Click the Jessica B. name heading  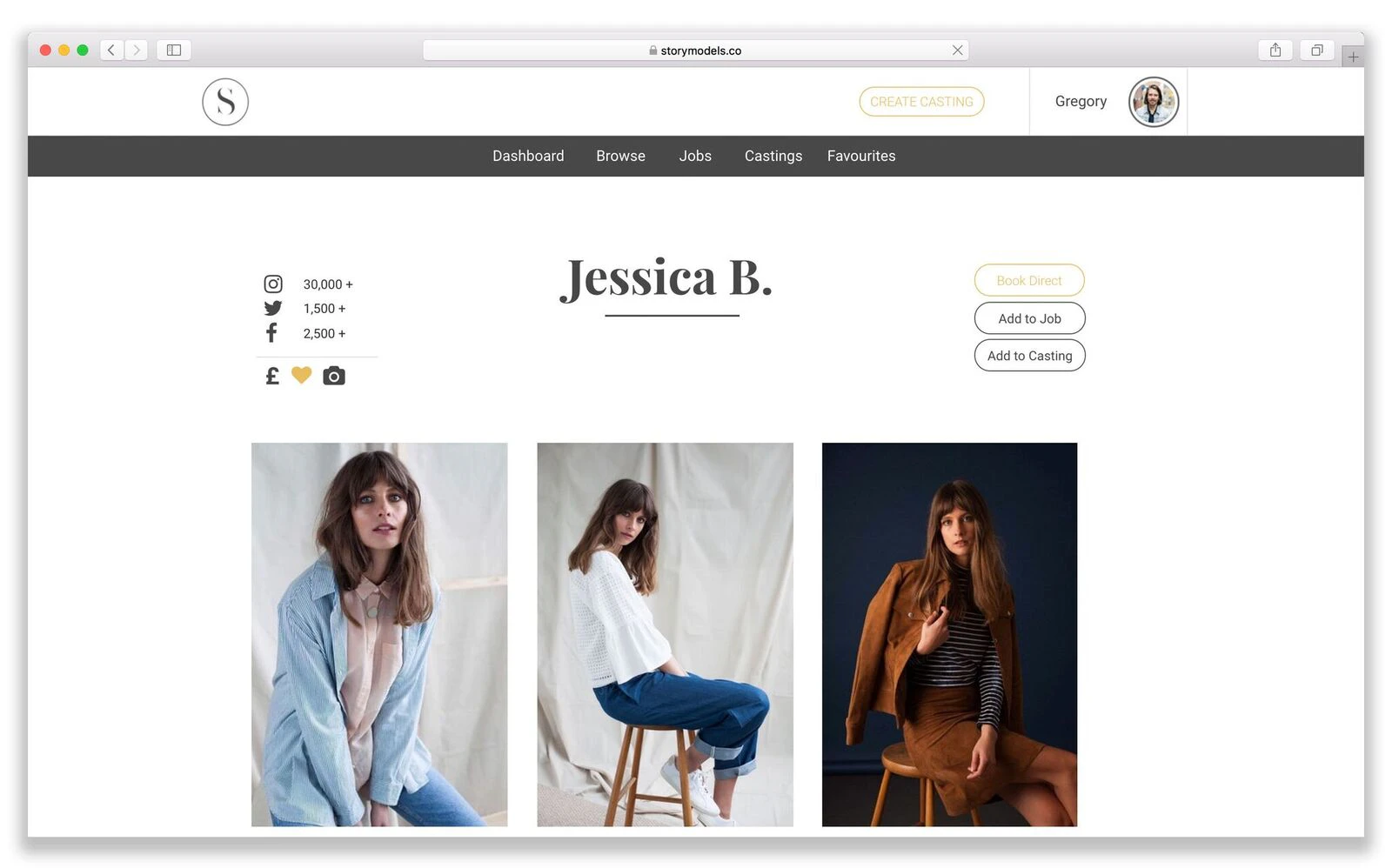coord(666,278)
